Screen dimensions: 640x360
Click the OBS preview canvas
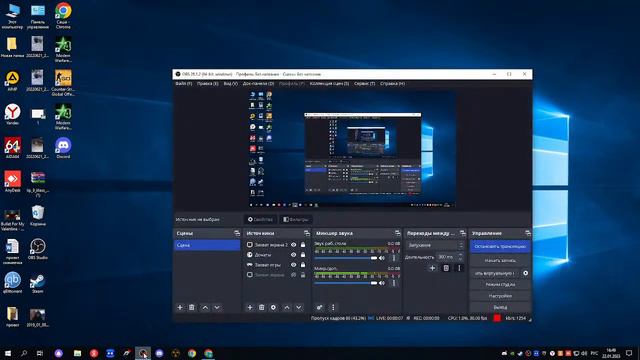(352, 149)
